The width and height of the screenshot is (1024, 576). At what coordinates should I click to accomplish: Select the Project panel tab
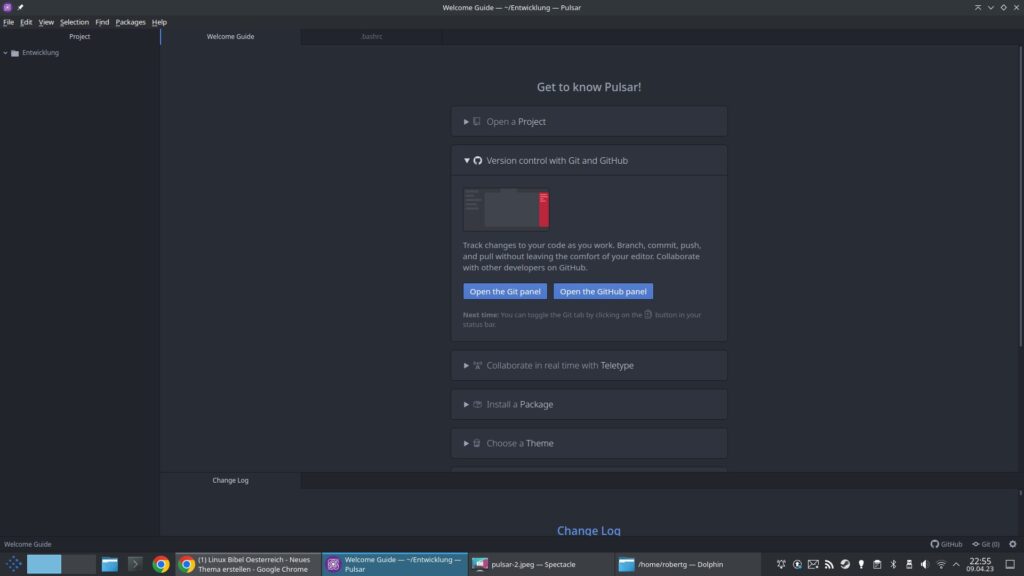(x=80, y=37)
